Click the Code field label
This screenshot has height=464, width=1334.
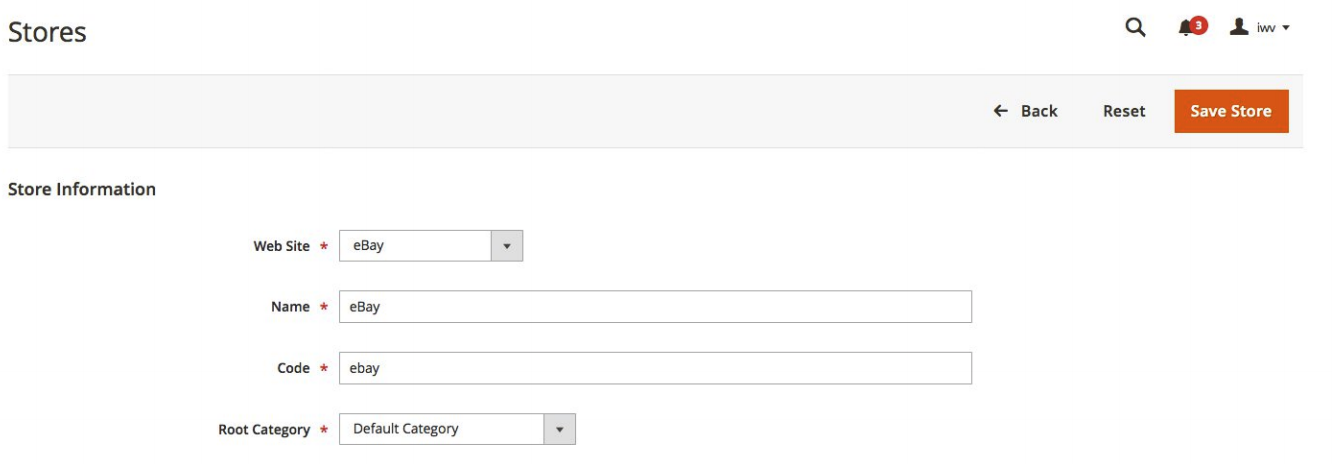293,368
